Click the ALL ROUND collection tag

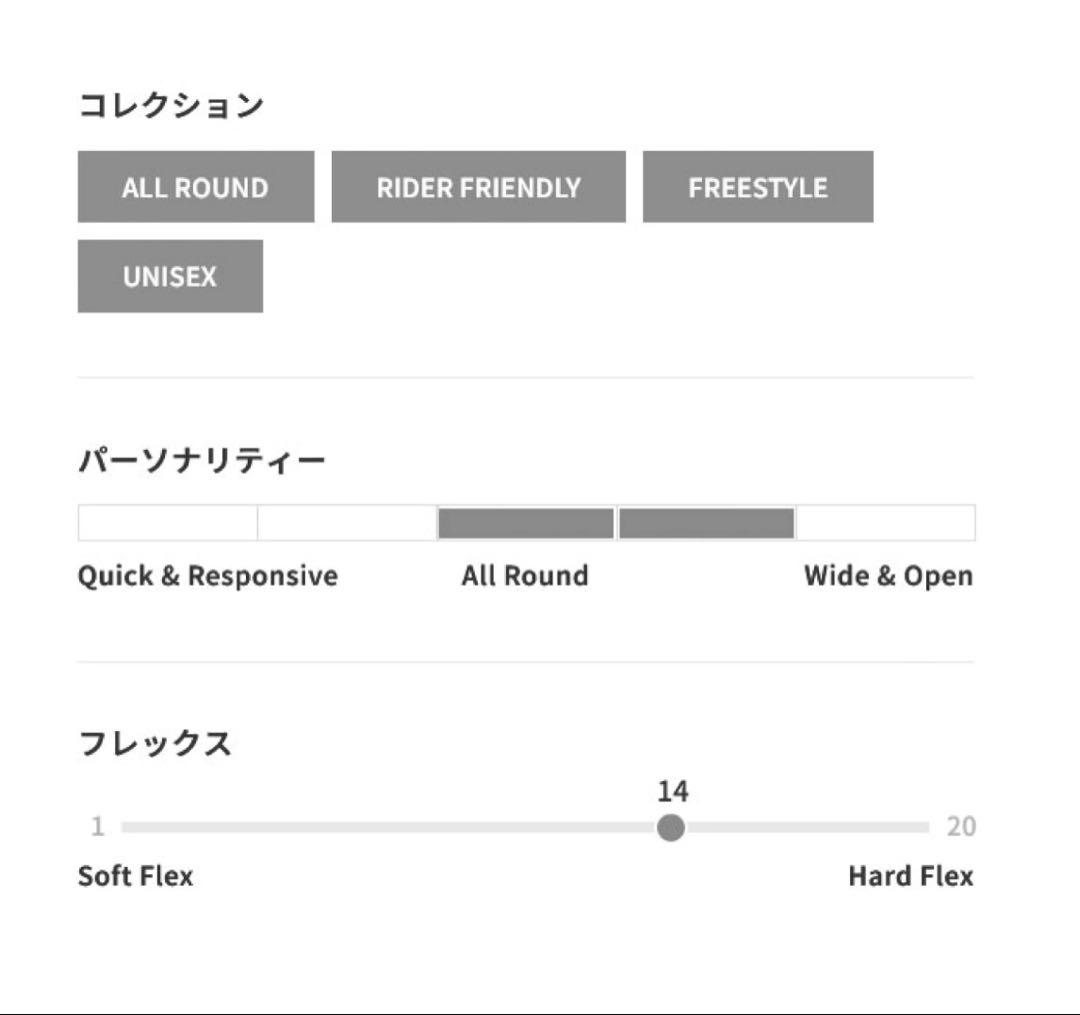(195, 187)
